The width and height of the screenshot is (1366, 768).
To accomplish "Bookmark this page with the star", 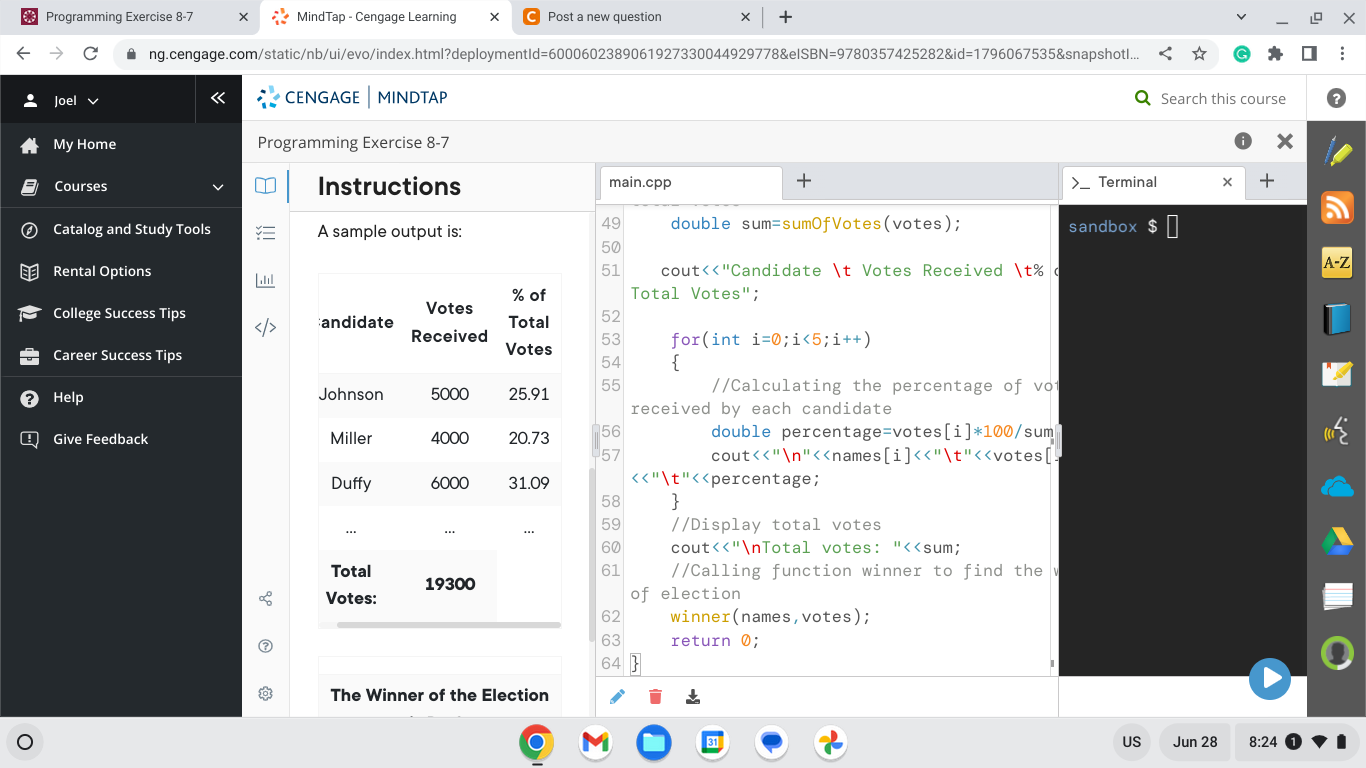I will pyautogui.click(x=1199, y=54).
